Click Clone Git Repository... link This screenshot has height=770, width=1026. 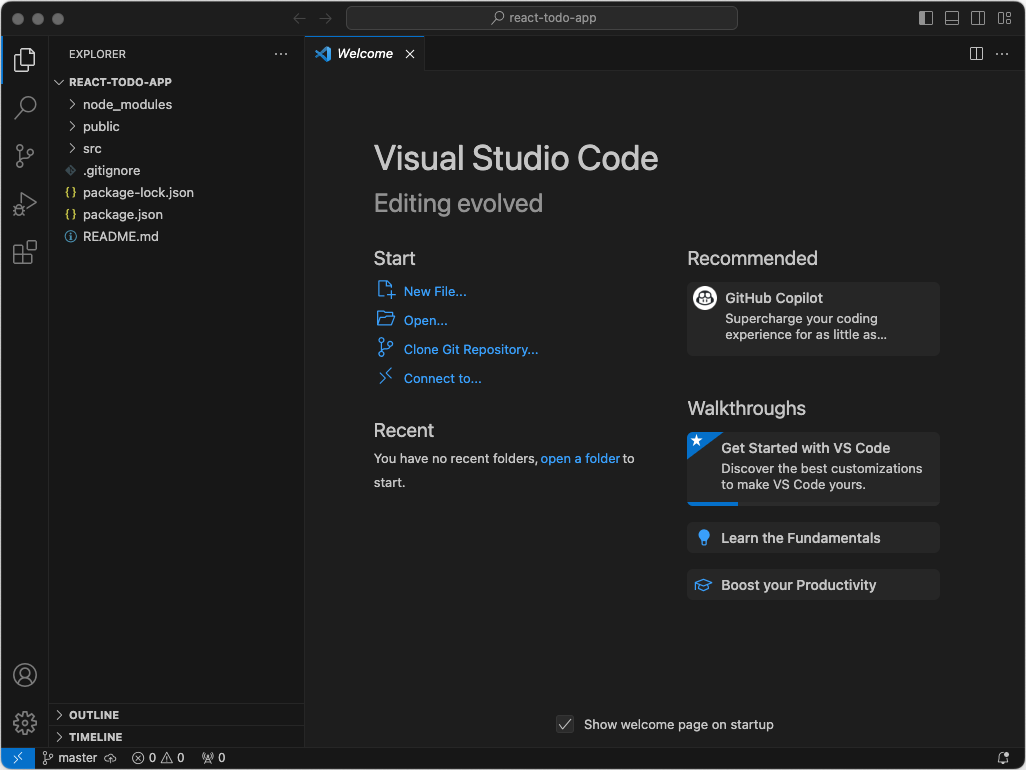[x=470, y=349]
